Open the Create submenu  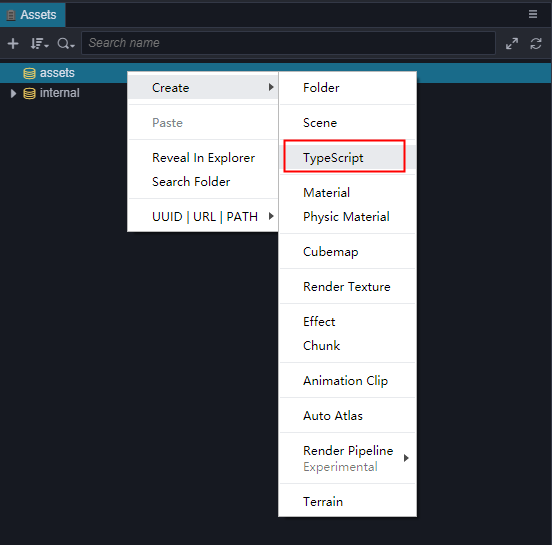(x=203, y=87)
